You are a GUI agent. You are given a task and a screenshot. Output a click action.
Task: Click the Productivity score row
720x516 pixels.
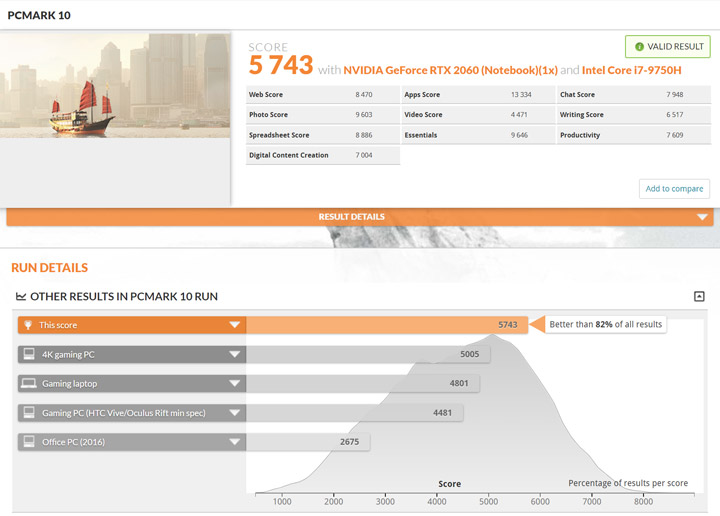coord(634,135)
